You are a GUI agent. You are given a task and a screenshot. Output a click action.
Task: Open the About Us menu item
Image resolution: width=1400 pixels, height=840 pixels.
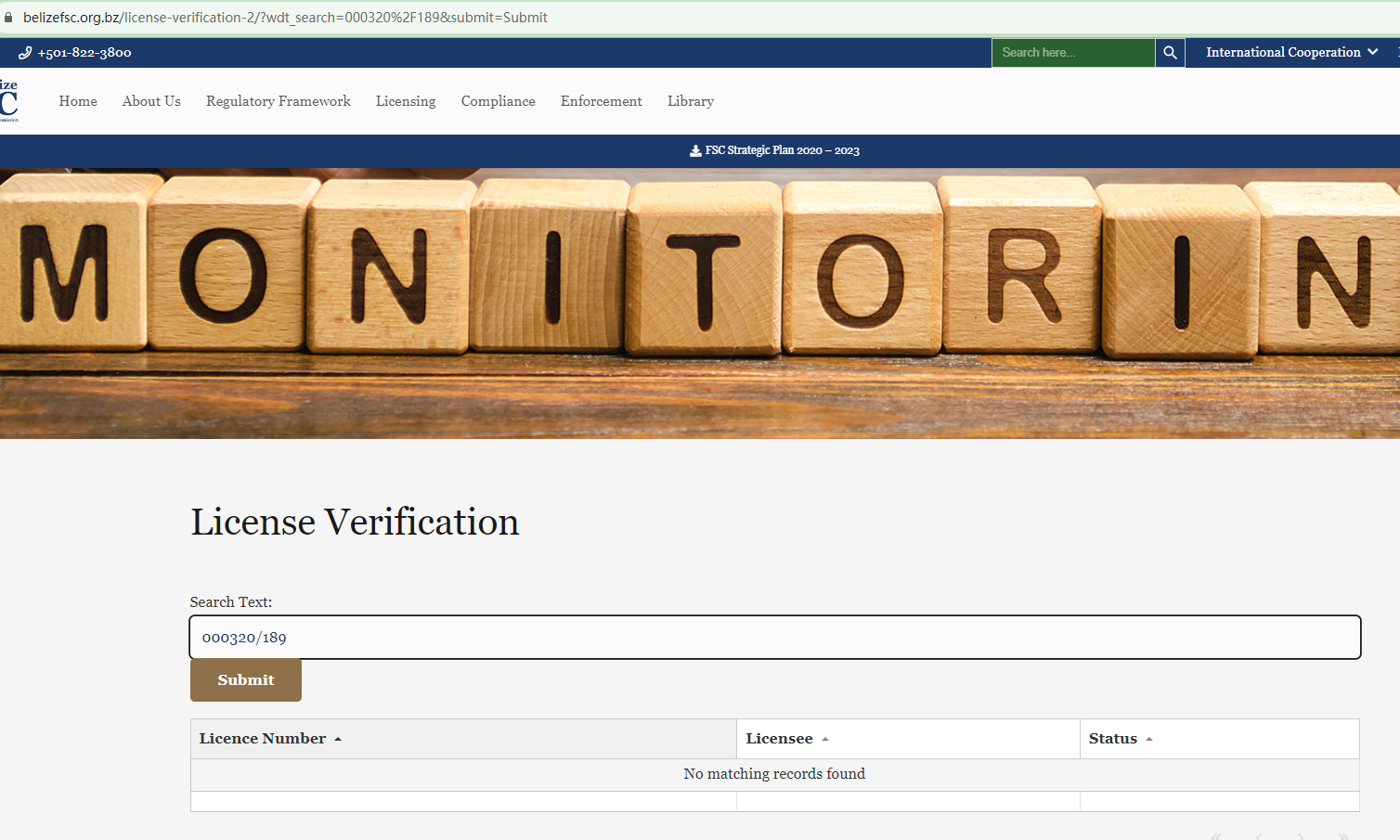pyautogui.click(x=151, y=101)
